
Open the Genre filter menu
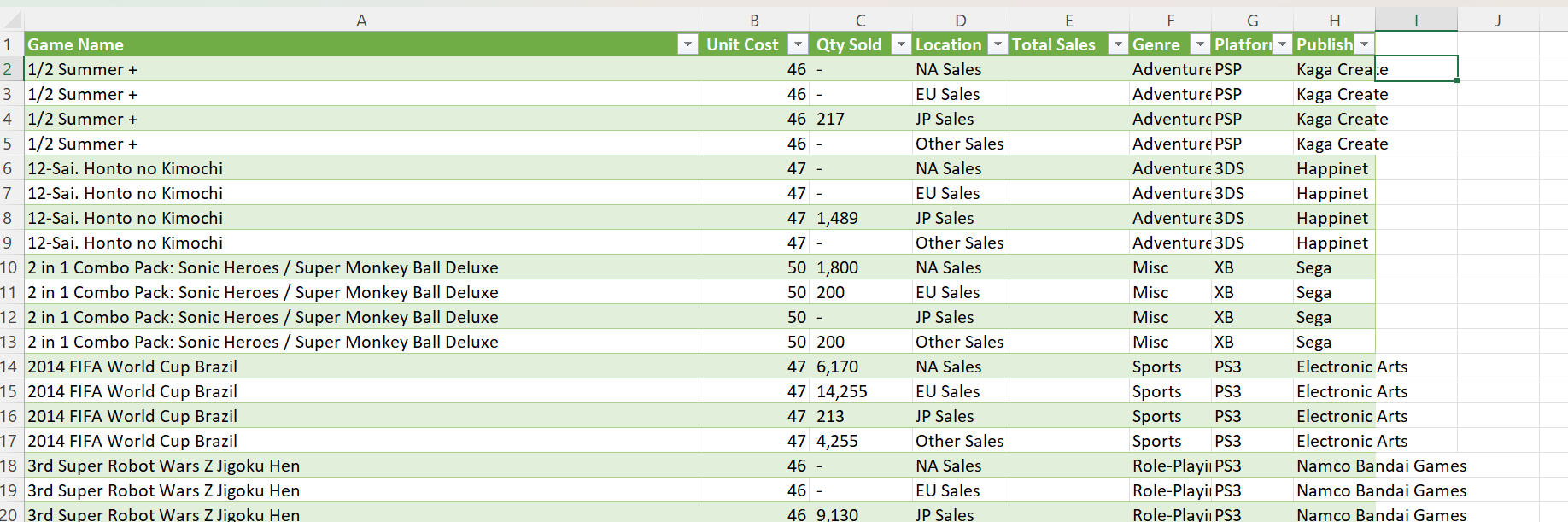click(x=1200, y=44)
